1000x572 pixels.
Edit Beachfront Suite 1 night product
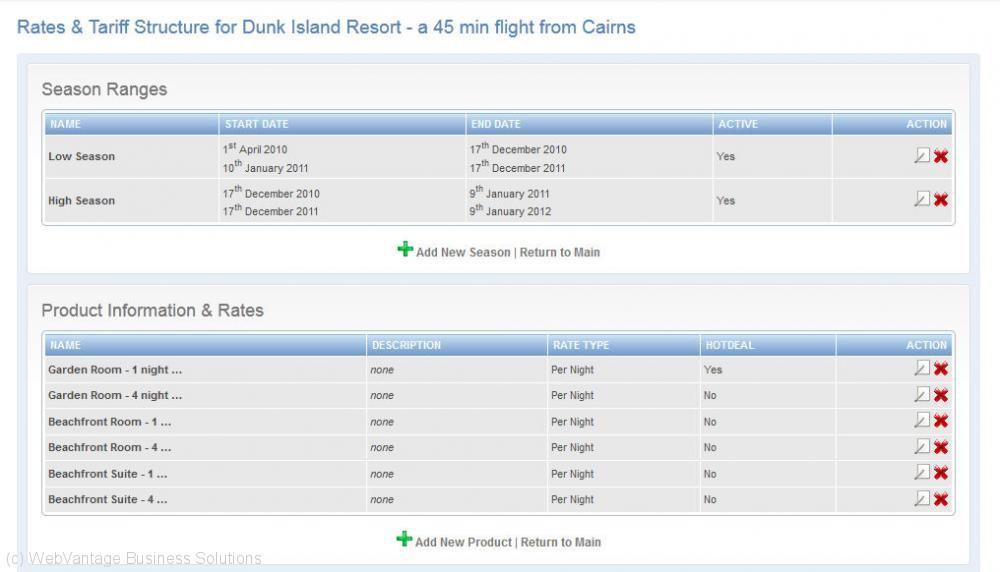tap(922, 473)
